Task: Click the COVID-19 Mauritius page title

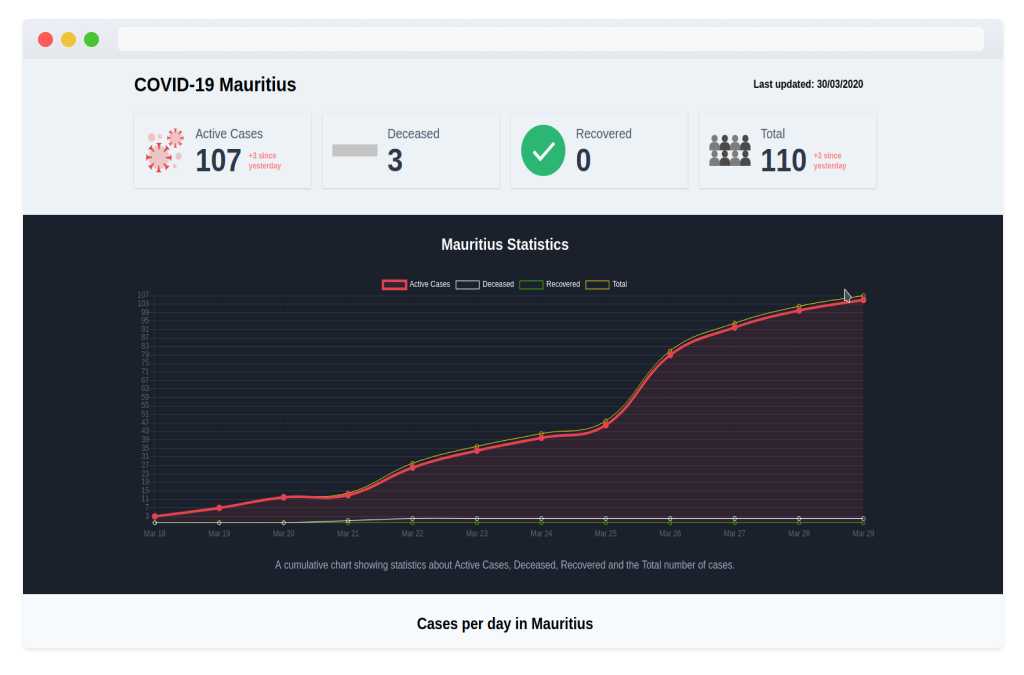Action: click(x=215, y=85)
